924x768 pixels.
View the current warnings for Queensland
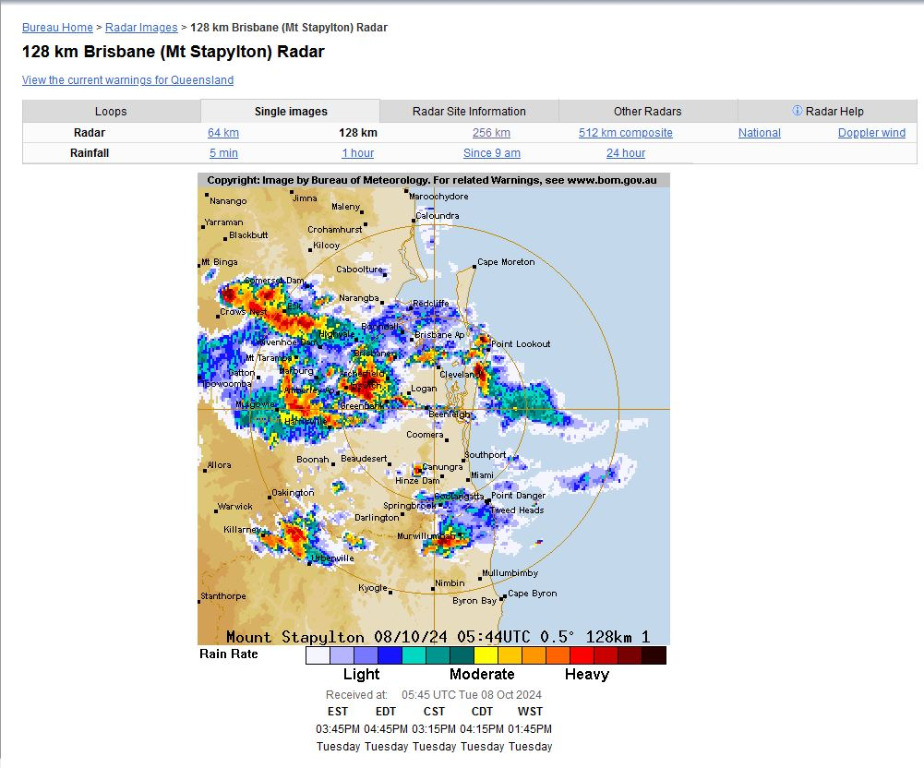click(127, 80)
